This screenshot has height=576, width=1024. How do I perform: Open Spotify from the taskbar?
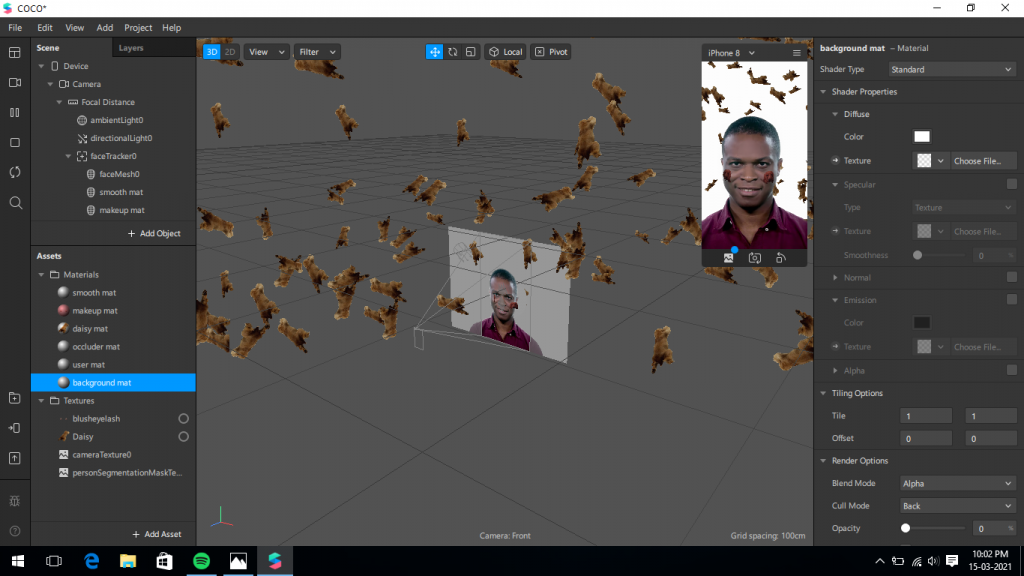coord(202,561)
